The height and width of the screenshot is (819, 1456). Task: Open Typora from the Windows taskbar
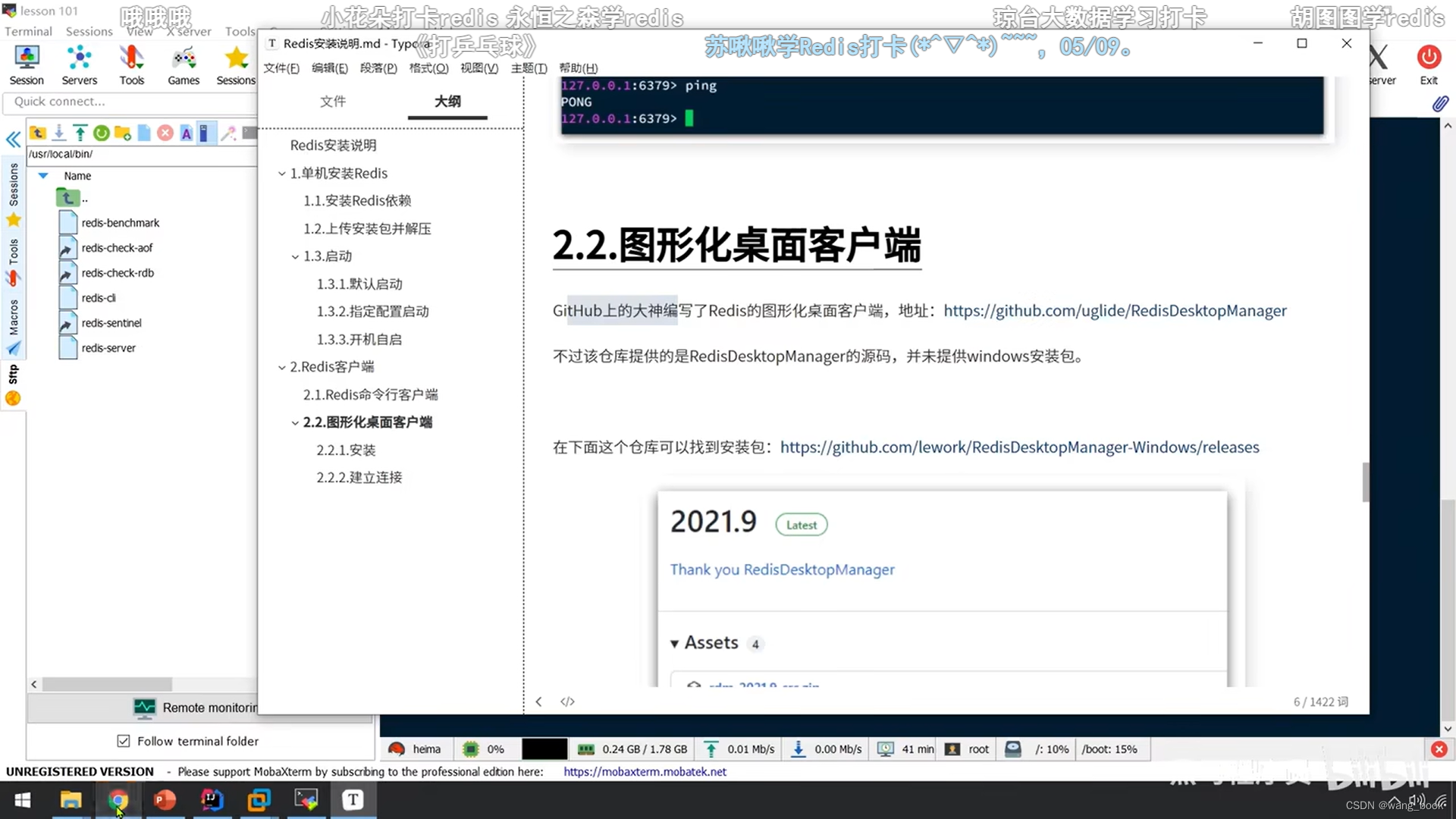point(353,800)
